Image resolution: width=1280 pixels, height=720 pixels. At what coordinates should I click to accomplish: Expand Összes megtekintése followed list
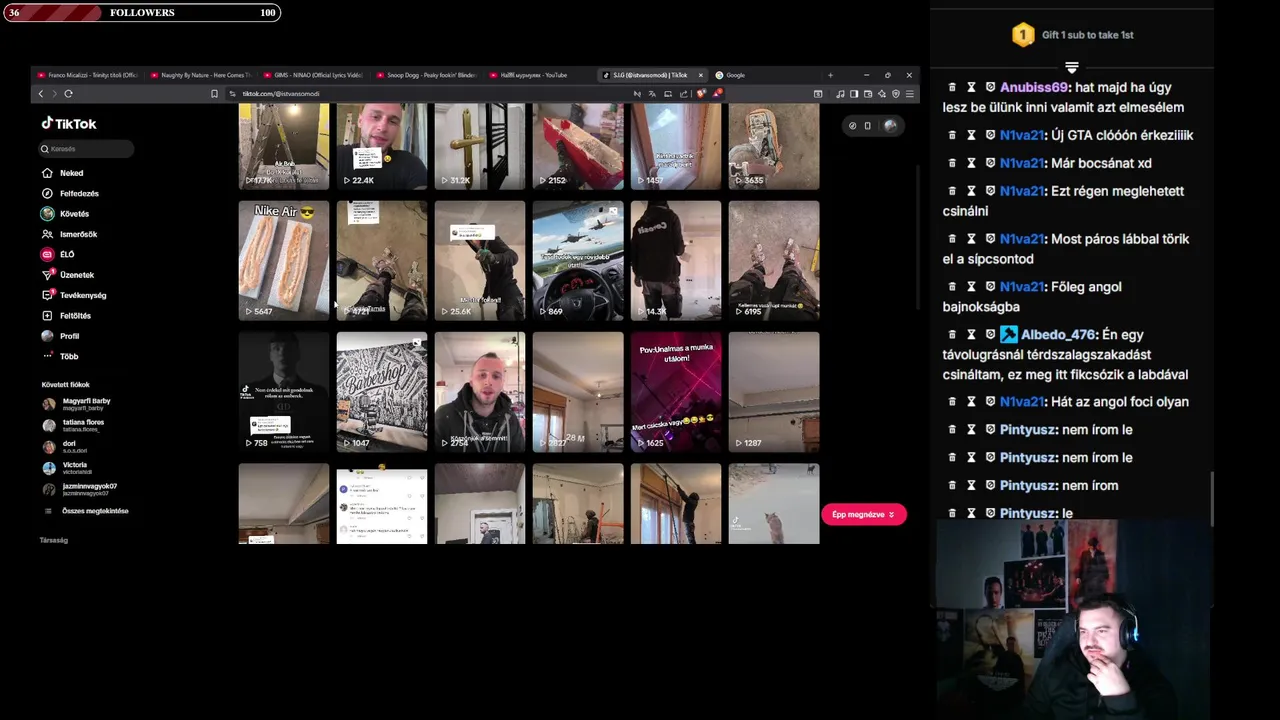[87, 511]
